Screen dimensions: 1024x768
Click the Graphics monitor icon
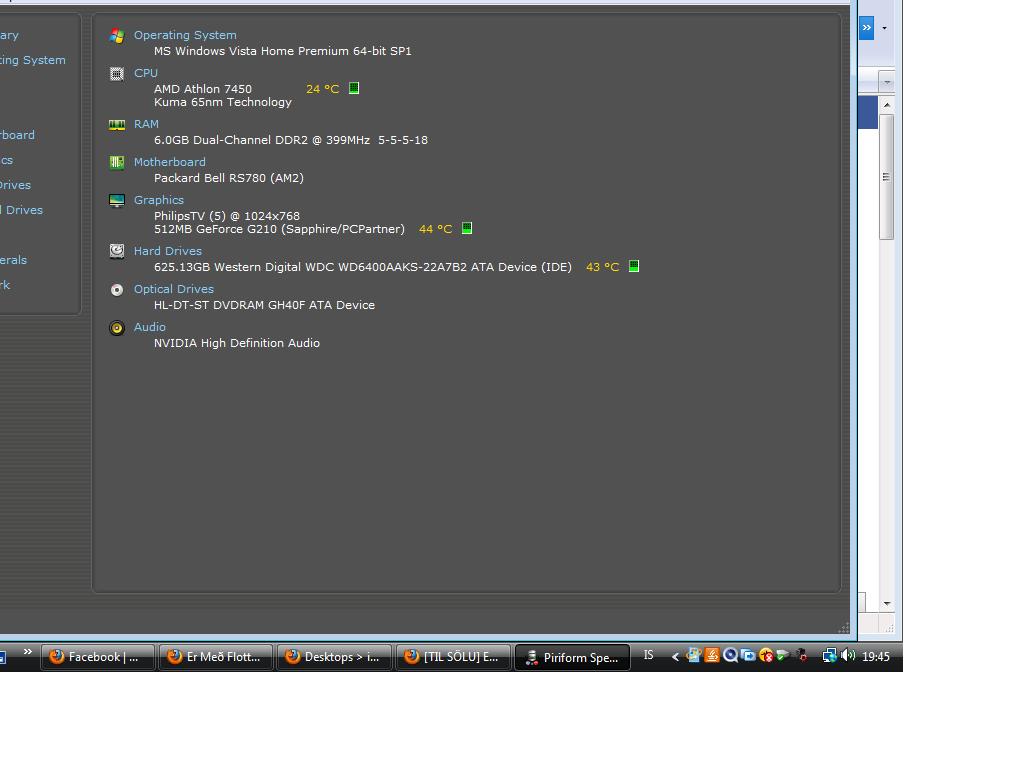[117, 200]
